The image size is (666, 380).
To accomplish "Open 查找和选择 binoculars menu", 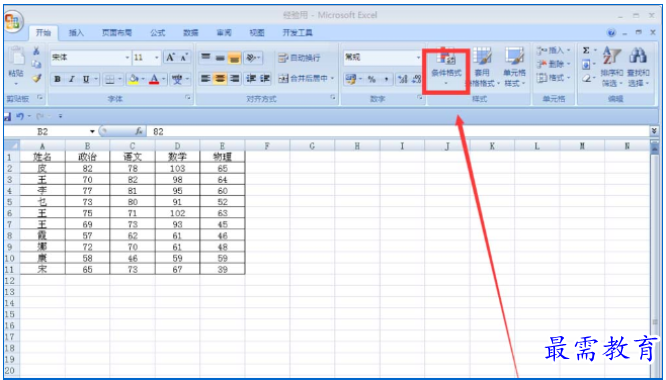I will coord(638,68).
